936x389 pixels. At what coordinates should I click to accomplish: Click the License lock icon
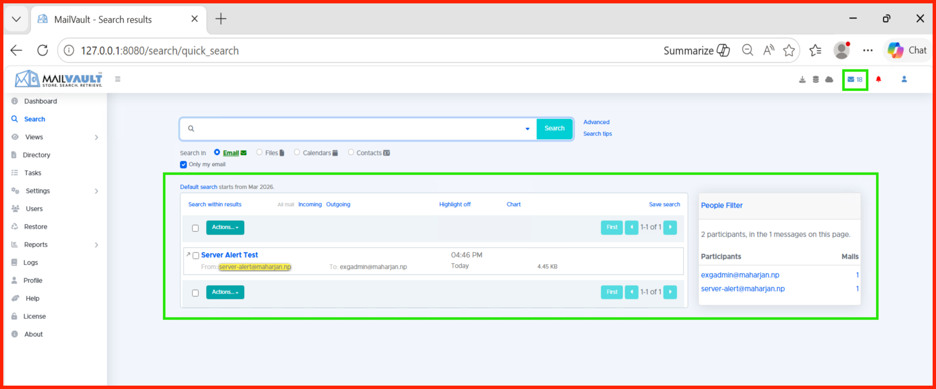point(15,316)
